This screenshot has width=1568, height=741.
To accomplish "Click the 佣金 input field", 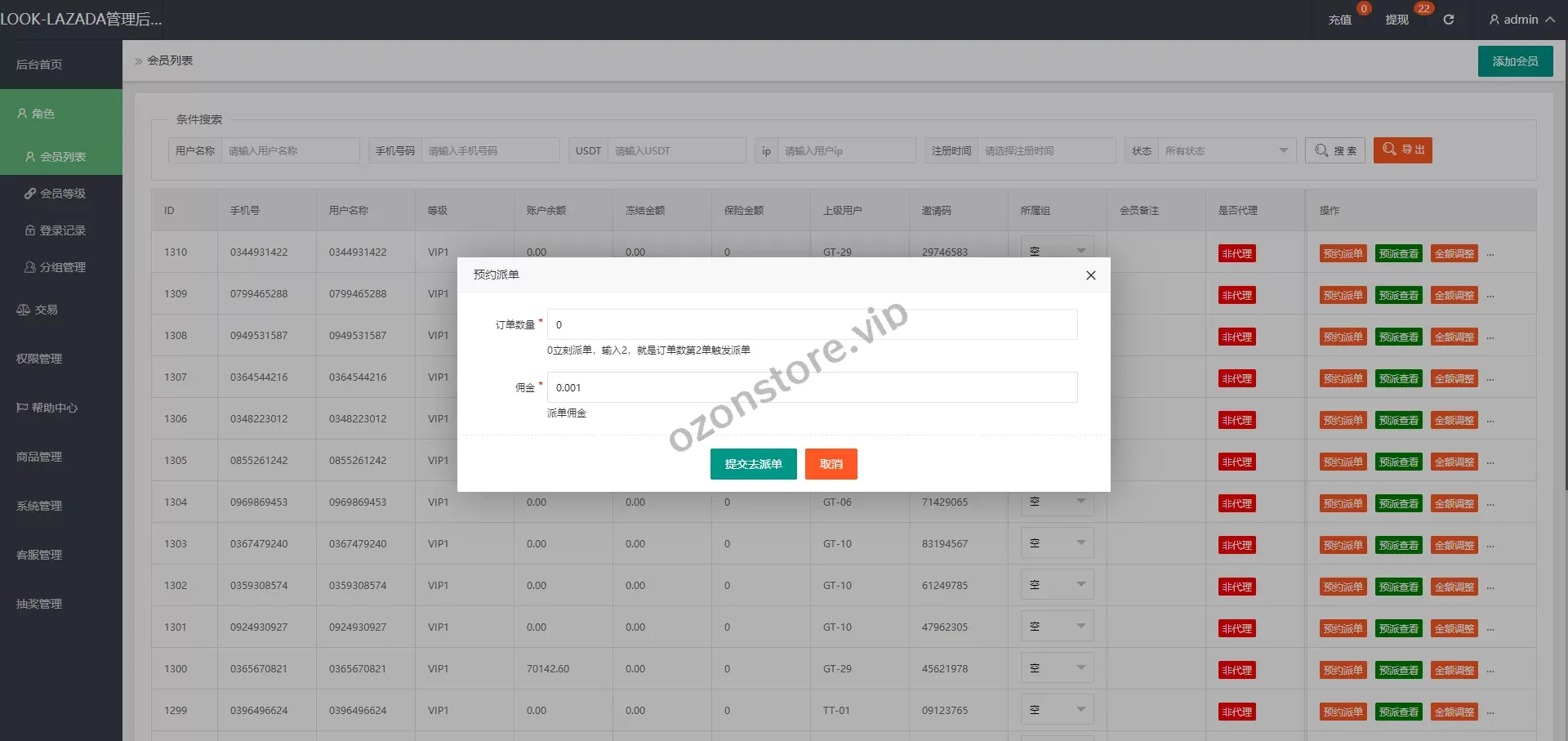I will point(812,387).
